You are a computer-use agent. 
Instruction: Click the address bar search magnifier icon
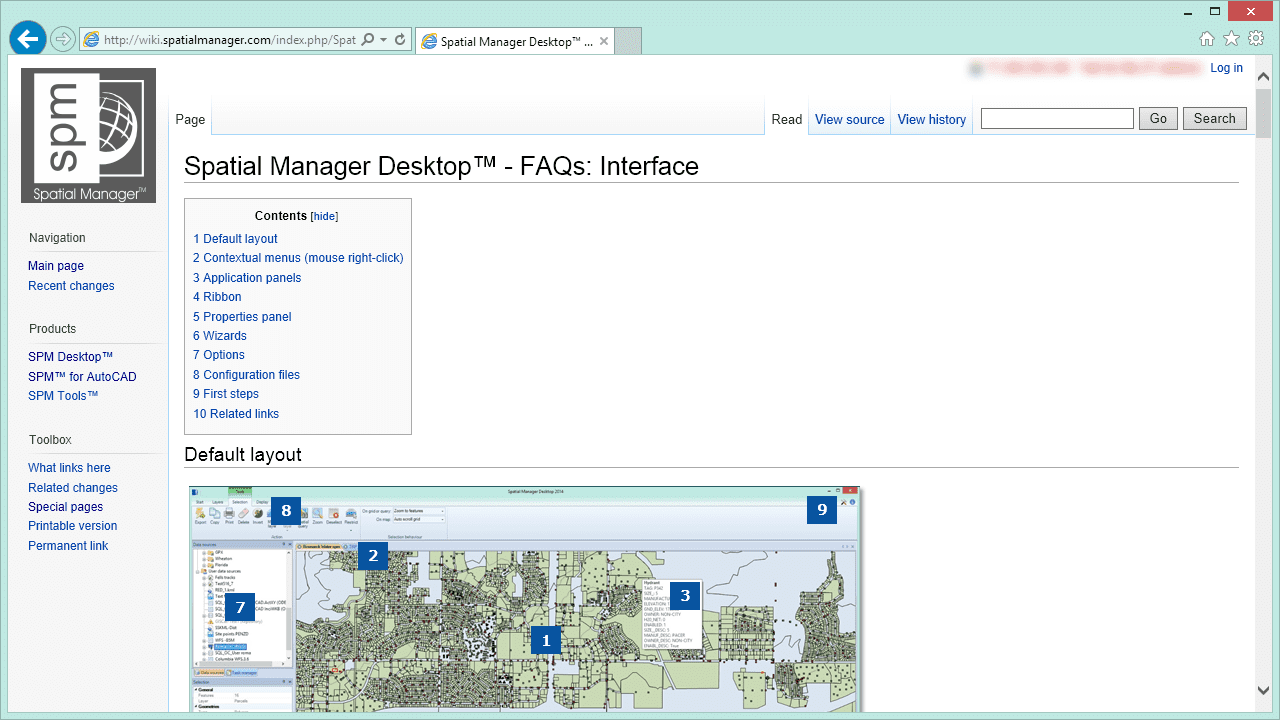click(x=368, y=40)
